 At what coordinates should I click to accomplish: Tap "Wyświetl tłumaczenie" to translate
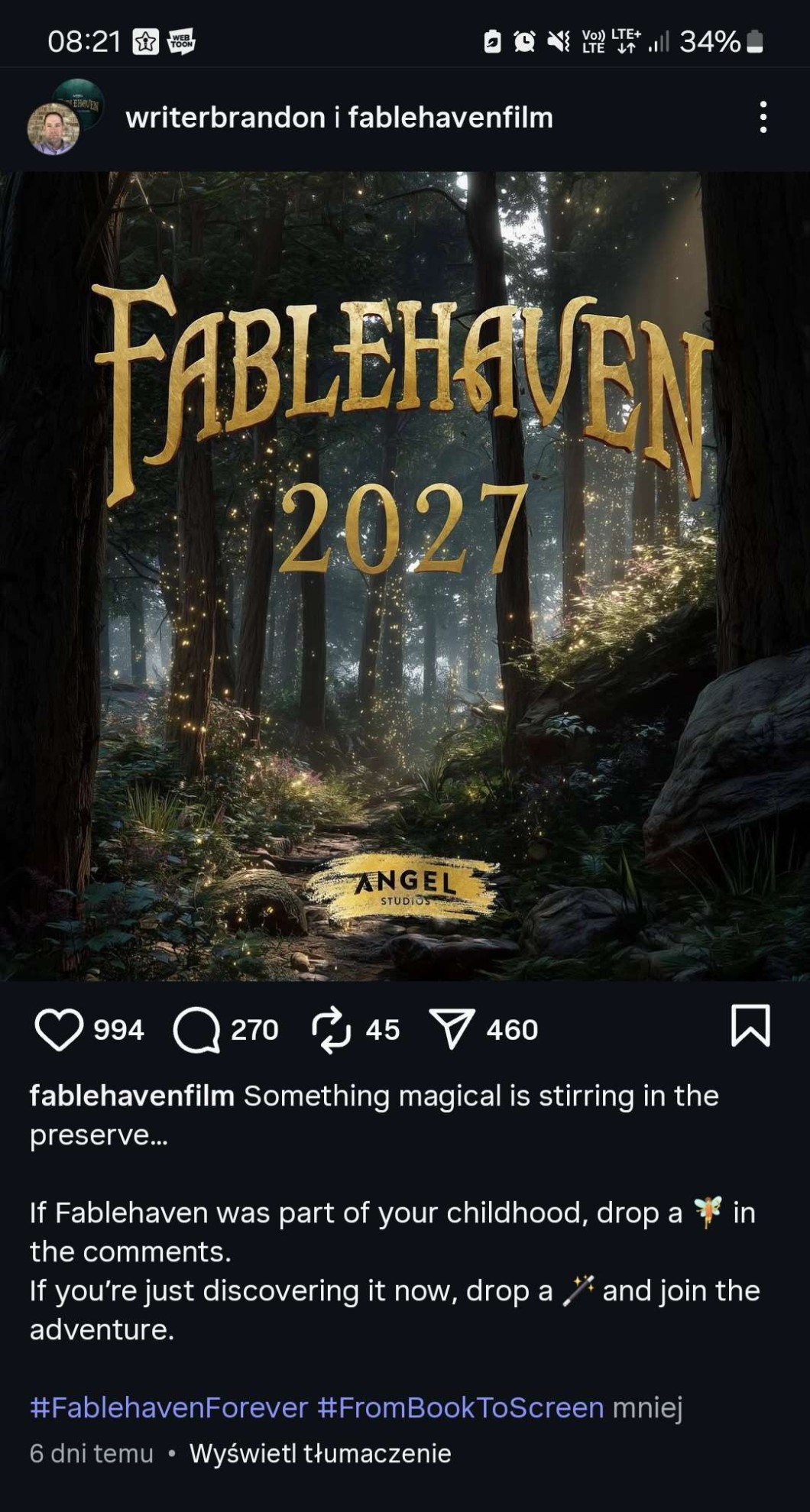click(x=320, y=1452)
